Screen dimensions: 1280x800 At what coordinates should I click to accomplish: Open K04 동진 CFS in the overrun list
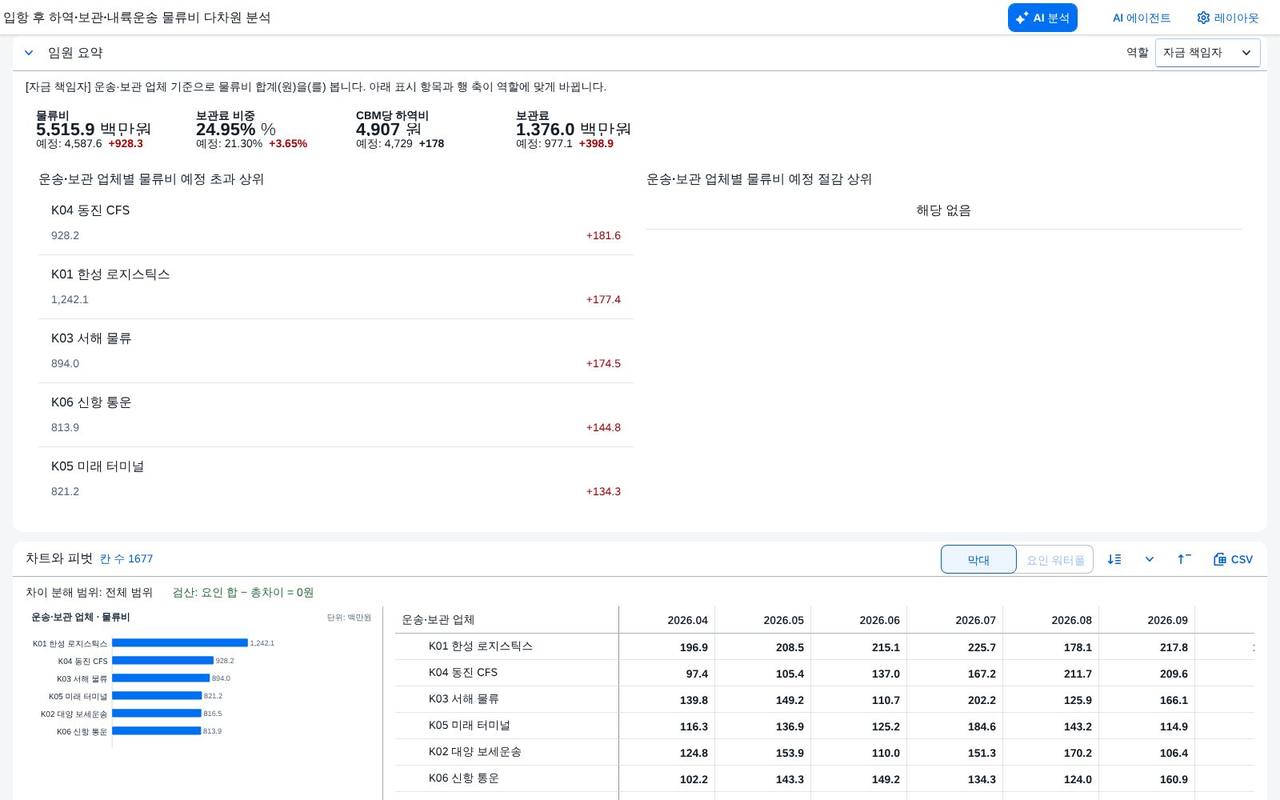(336, 223)
